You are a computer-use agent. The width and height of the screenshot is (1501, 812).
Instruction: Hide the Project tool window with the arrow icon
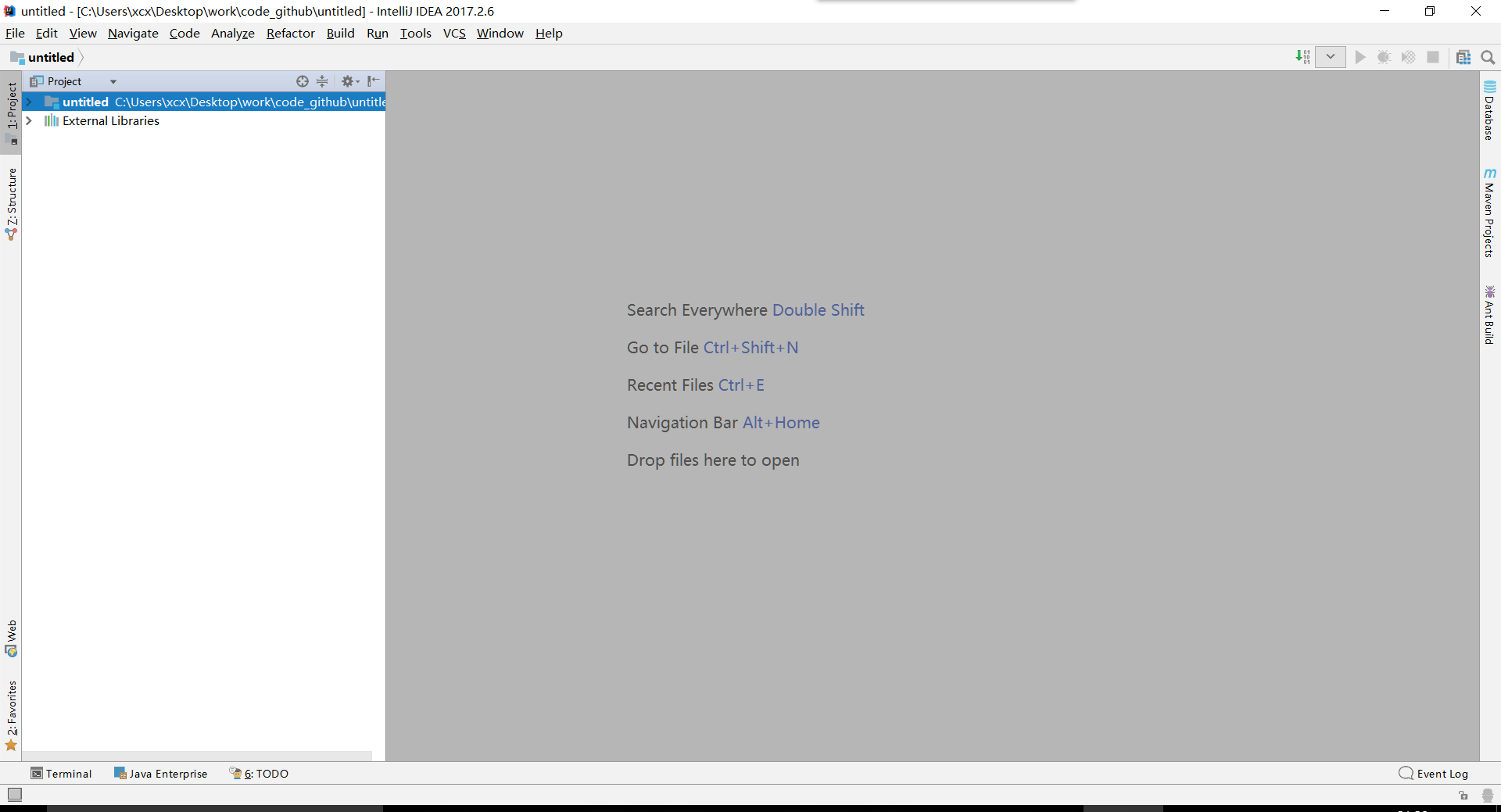coord(374,81)
